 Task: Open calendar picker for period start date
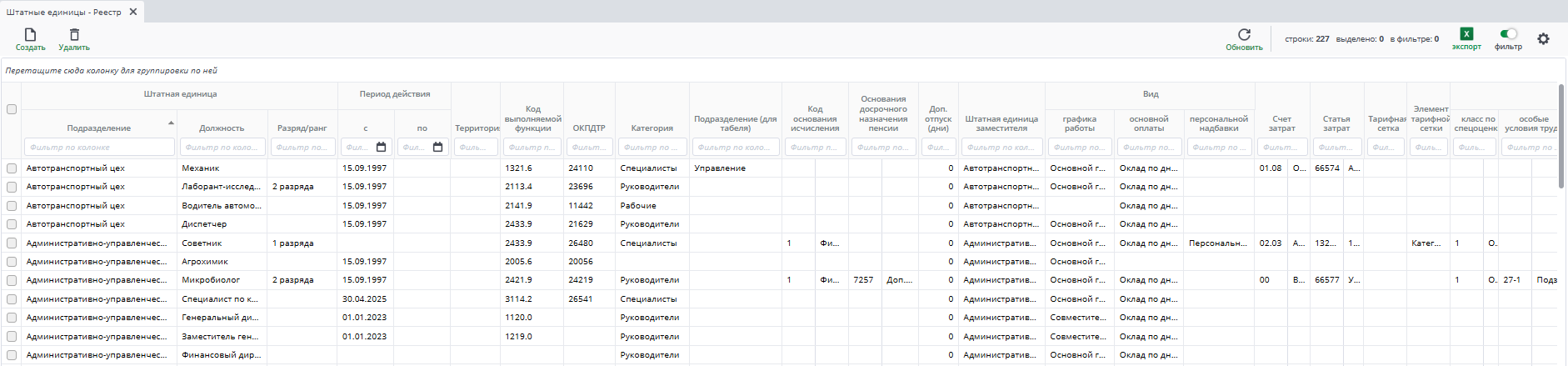(382, 148)
